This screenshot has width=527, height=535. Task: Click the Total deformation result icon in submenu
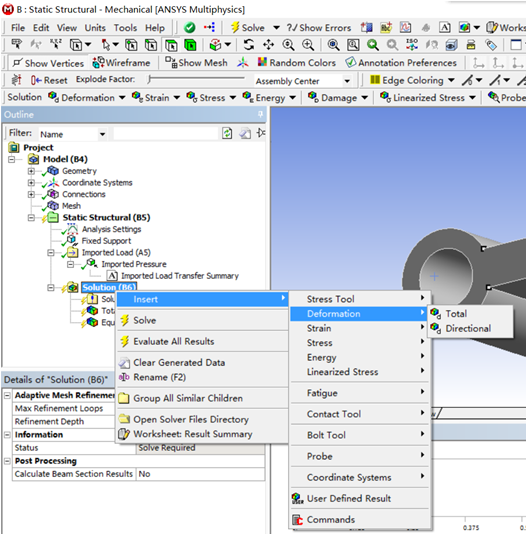(436, 313)
